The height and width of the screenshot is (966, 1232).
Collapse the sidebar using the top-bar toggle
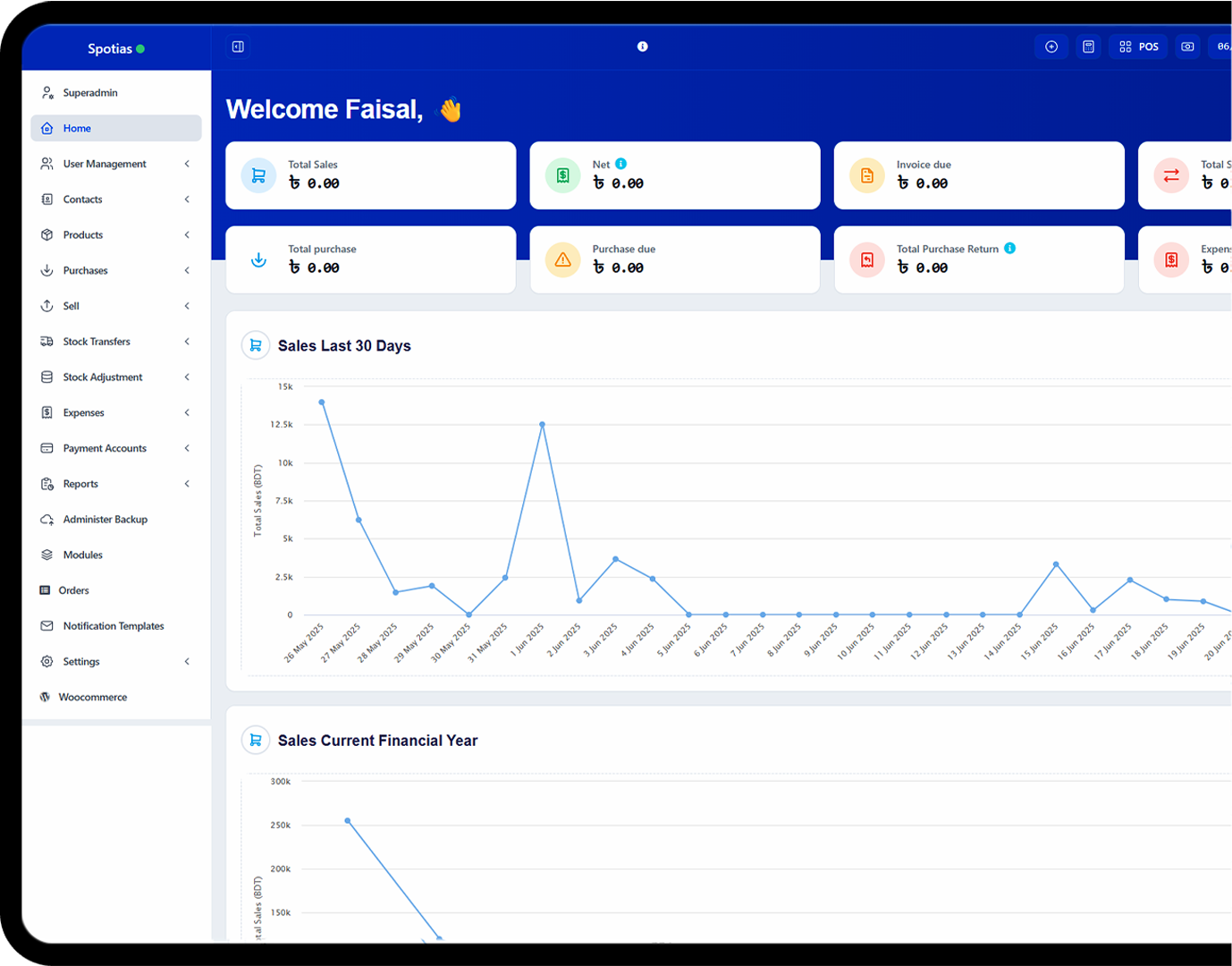point(238,47)
